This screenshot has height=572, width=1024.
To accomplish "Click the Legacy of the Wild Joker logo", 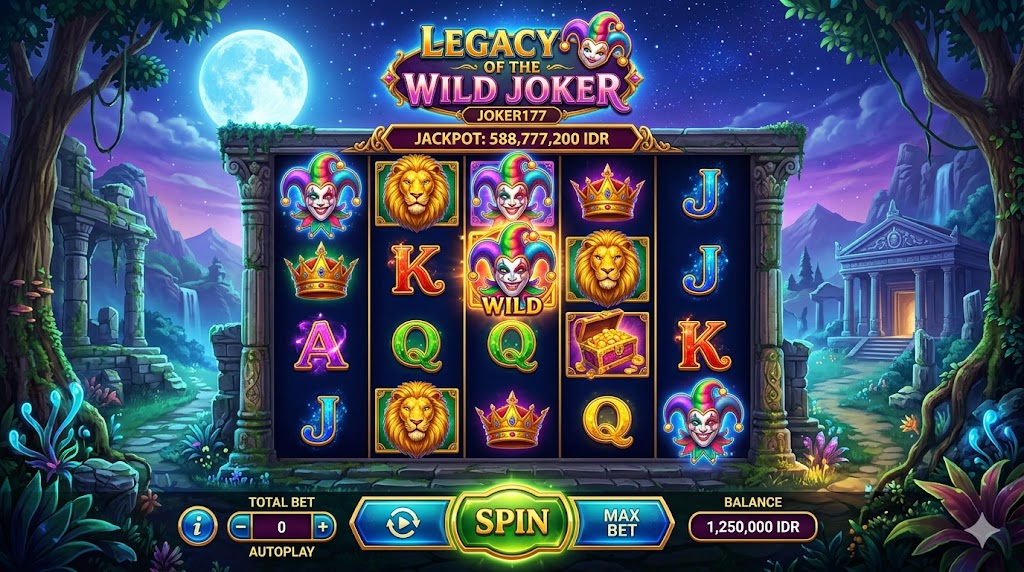I will coord(512,65).
